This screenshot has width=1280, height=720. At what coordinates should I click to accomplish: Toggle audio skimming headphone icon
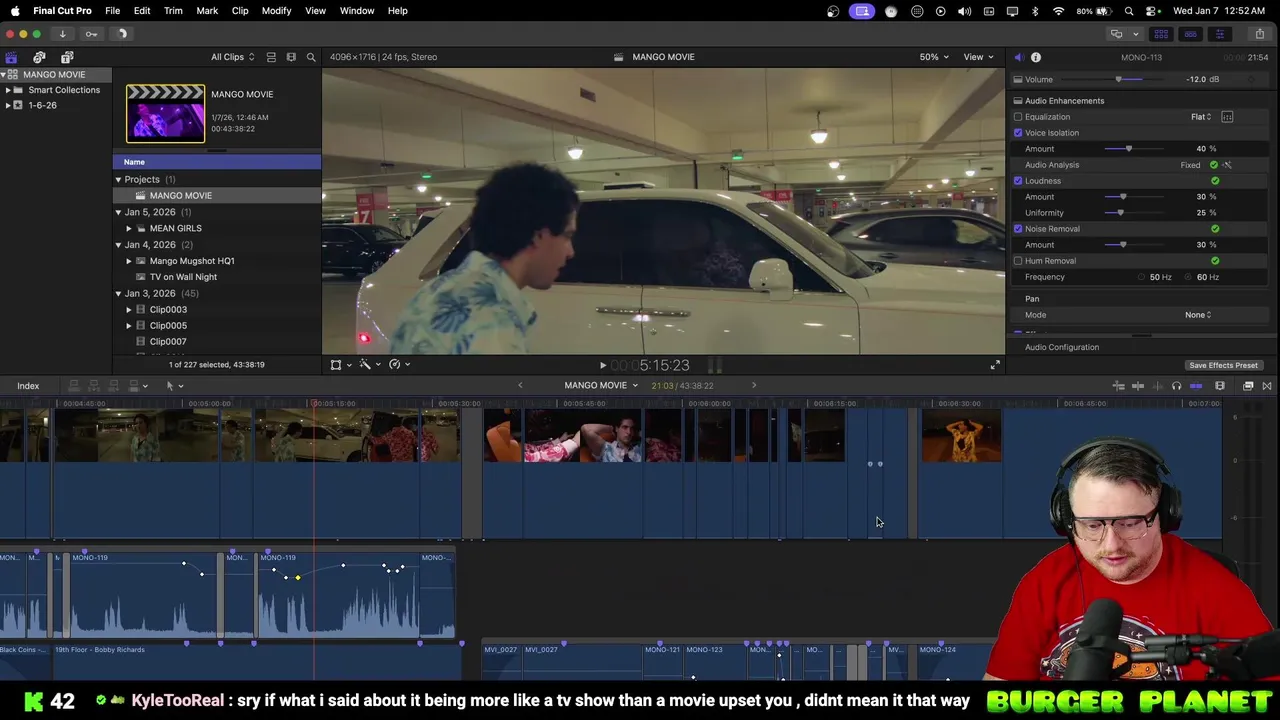pyautogui.click(x=1176, y=386)
